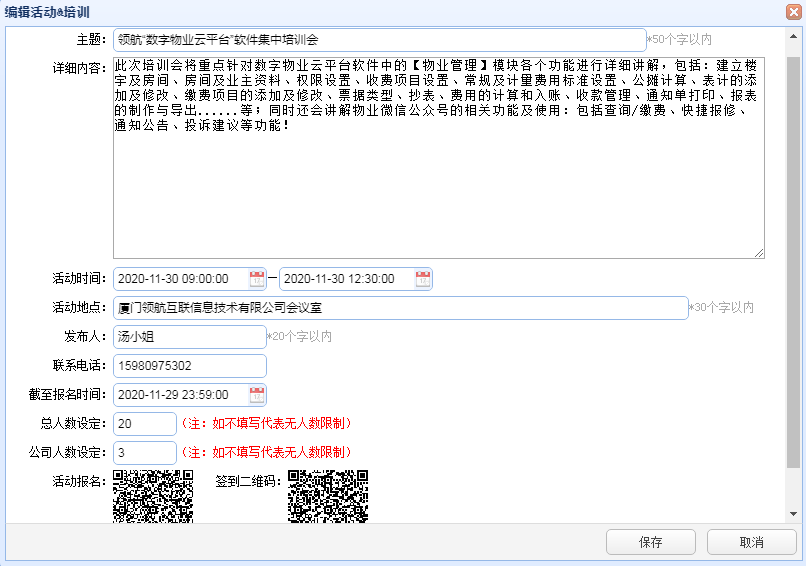
Task: Click into the 主题 subject field
Action: (379, 41)
